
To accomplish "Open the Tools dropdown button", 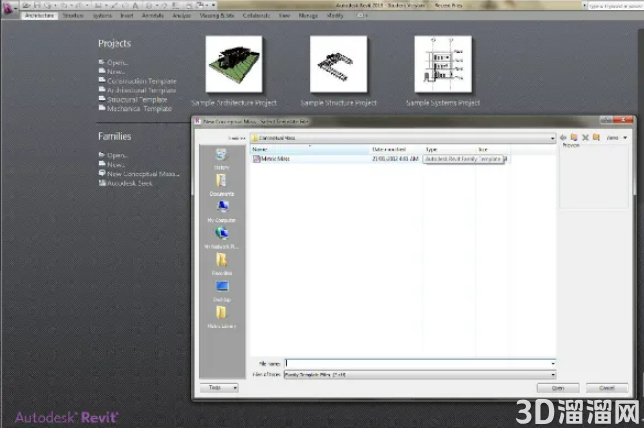I will pos(219,388).
